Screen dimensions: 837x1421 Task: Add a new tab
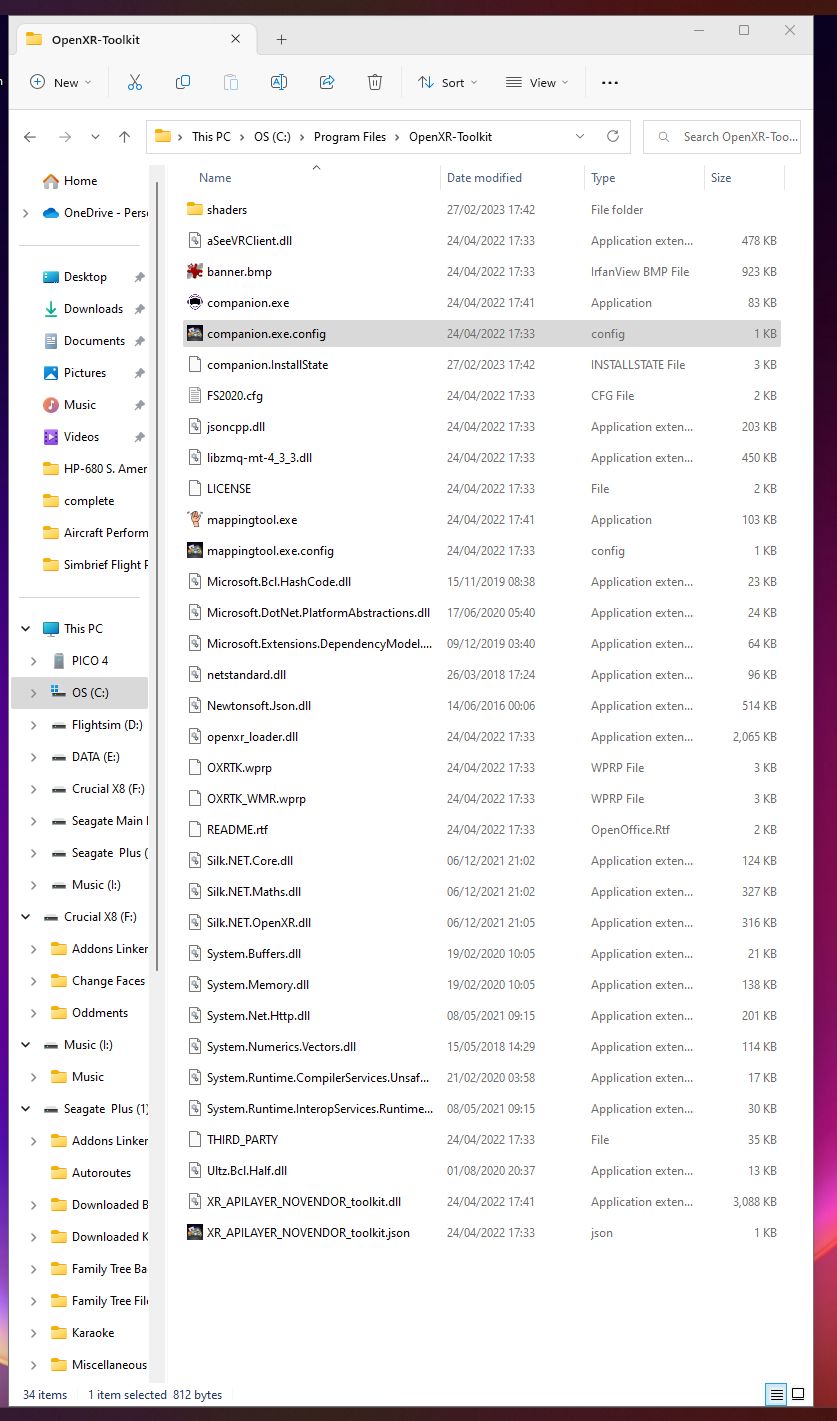coord(281,39)
